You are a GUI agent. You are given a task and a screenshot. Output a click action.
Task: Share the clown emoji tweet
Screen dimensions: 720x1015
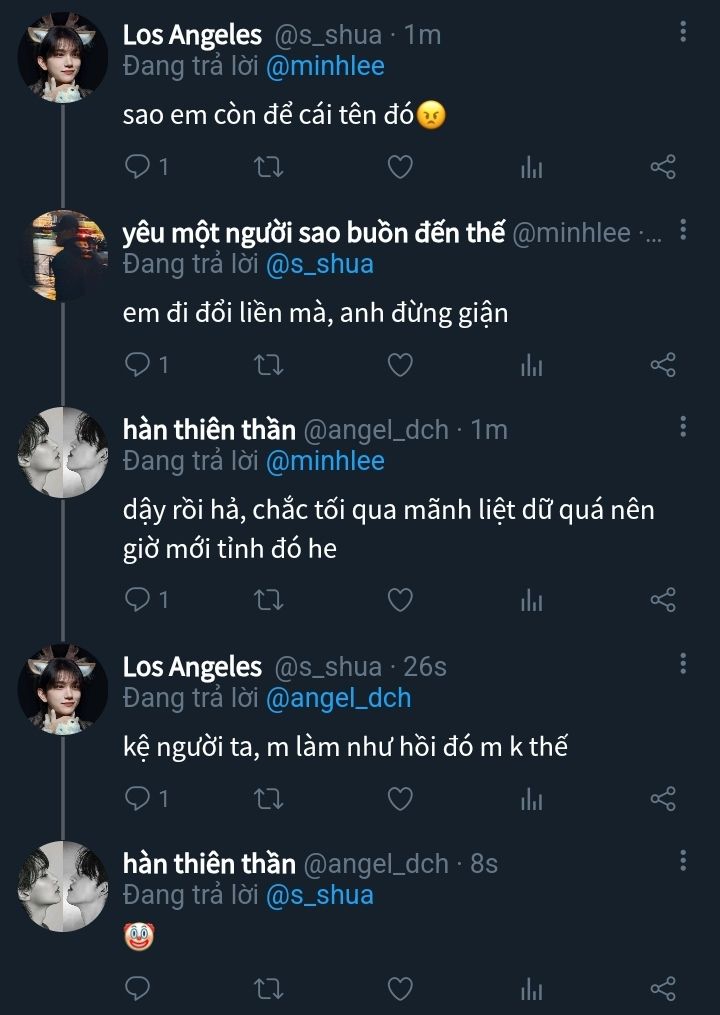coord(663,989)
